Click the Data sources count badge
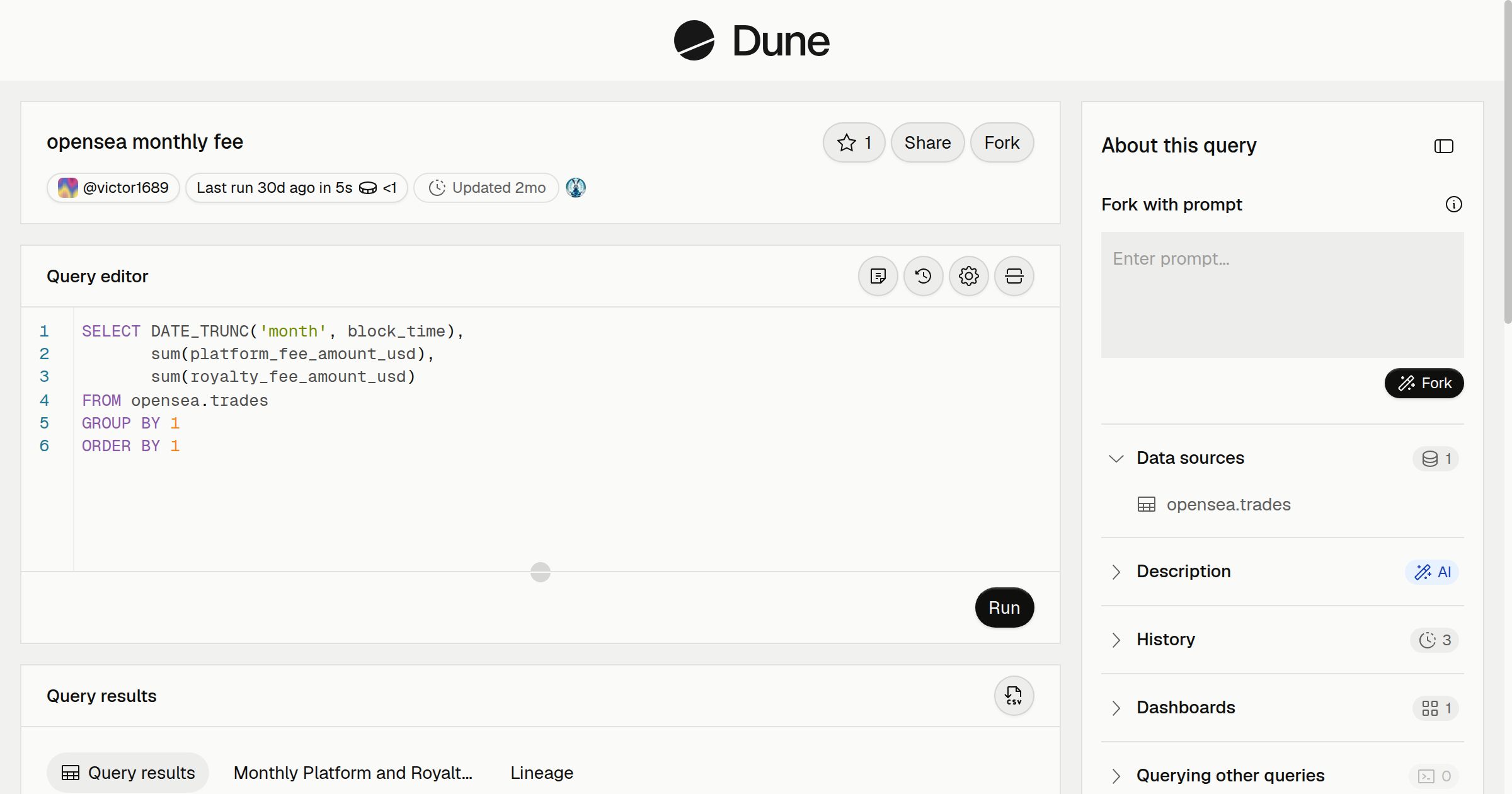1512x794 pixels. [x=1436, y=458]
